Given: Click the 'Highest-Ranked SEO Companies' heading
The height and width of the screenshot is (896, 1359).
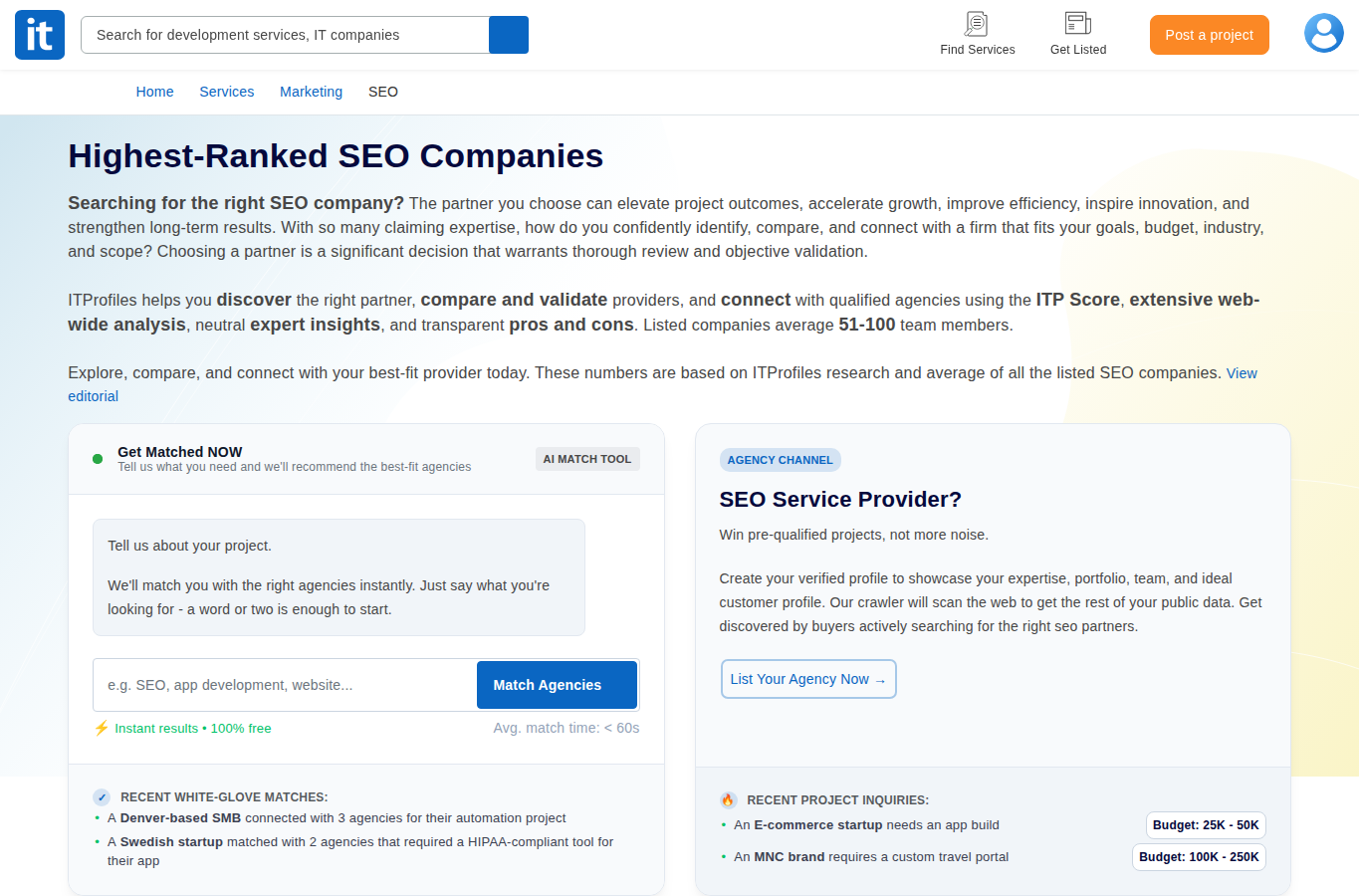Looking at the screenshot, I should coord(336,156).
